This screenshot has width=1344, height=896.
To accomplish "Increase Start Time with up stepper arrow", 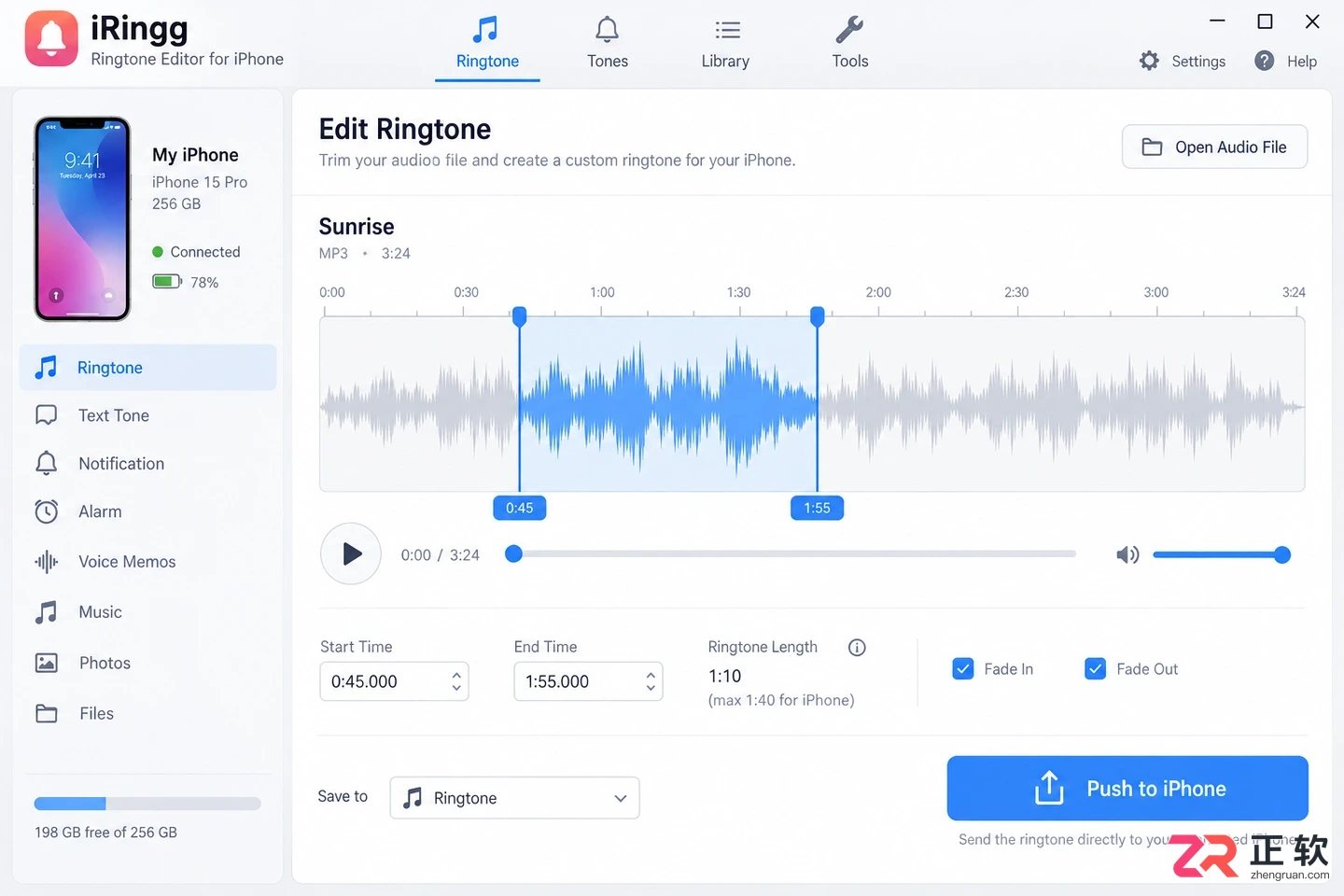I will 456,675.
